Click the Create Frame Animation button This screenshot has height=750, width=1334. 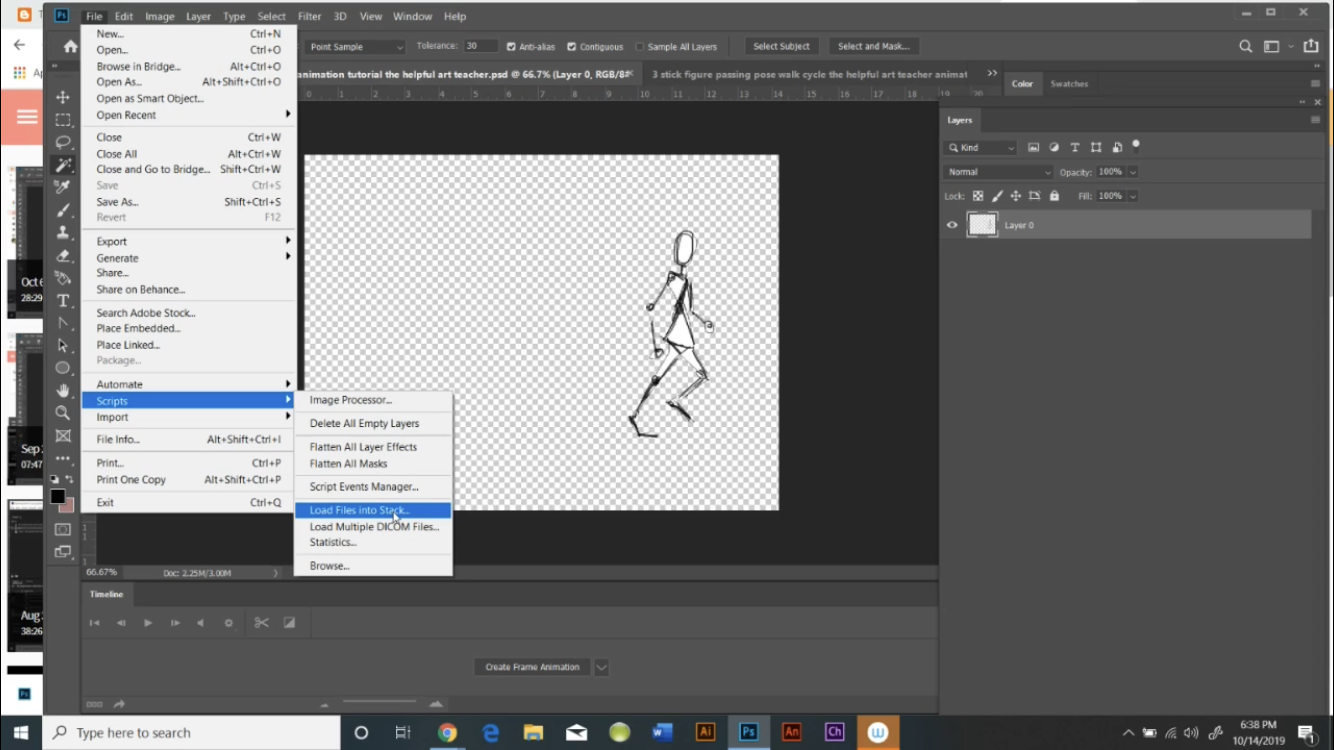point(531,666)
